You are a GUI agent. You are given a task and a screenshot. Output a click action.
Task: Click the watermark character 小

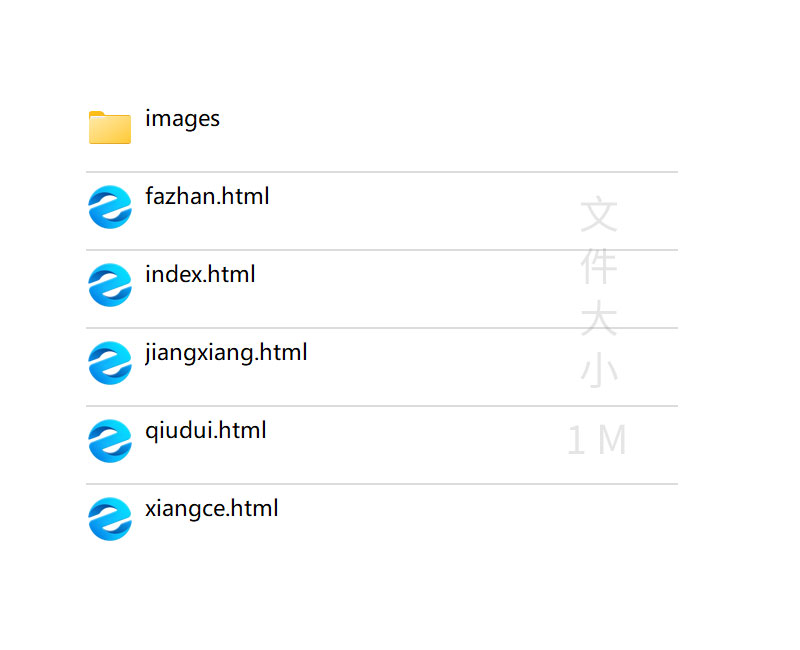599,371
